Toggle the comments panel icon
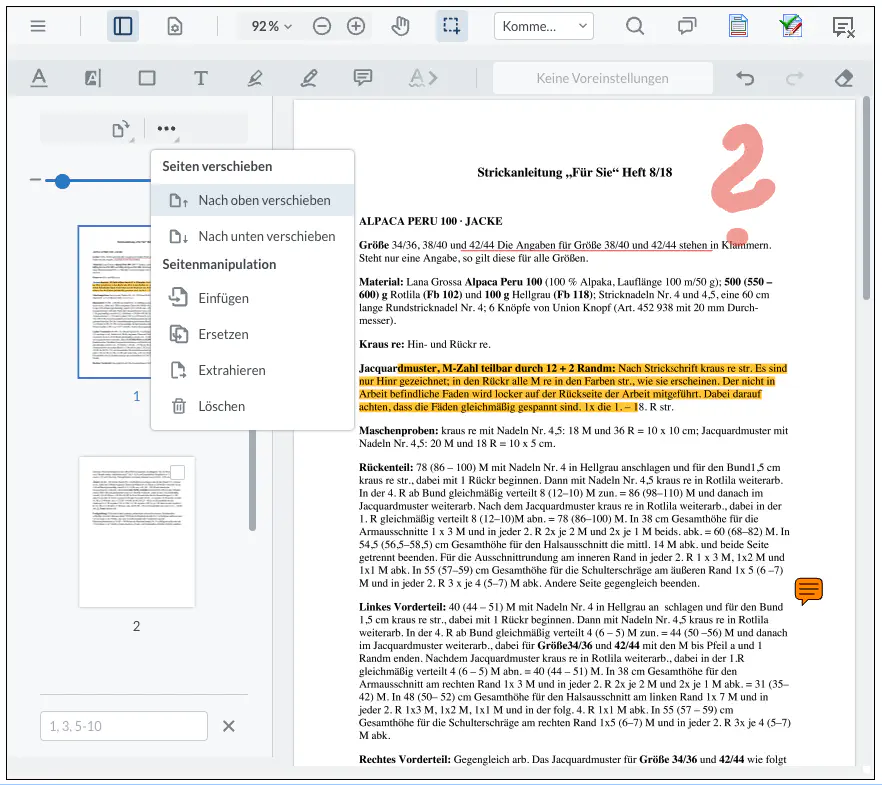Viewport: 882px width, 785px height. pyautogui.click(x=687, y=26)
